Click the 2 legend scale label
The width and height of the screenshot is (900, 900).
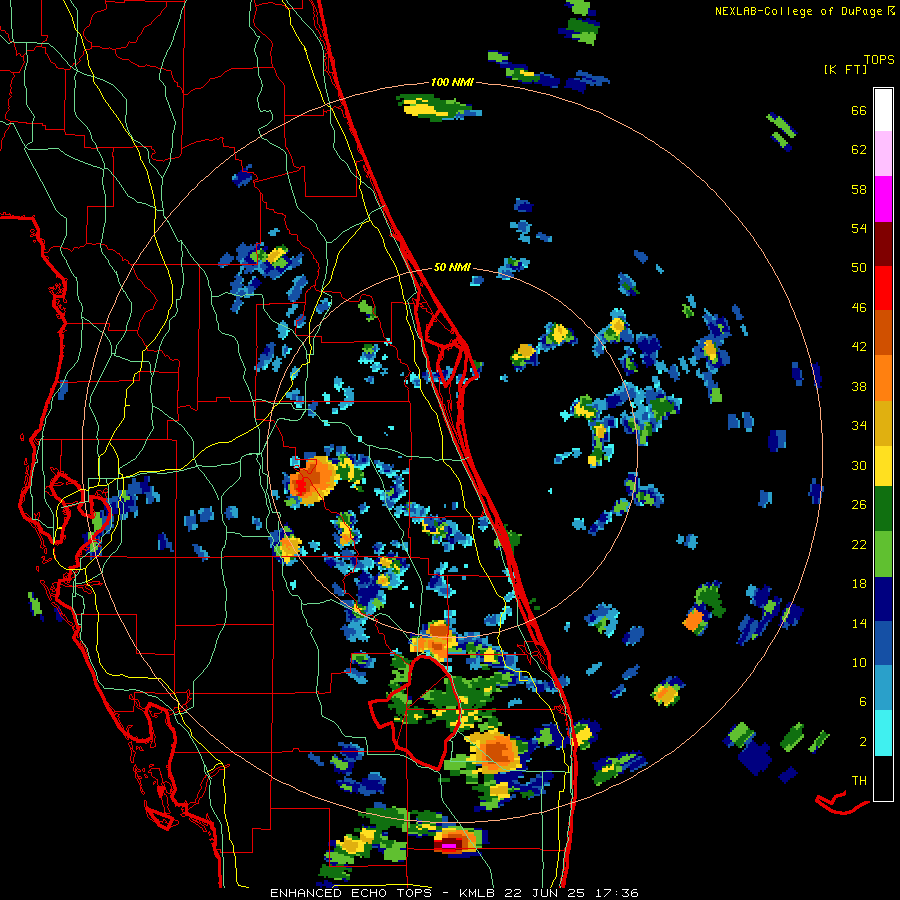[x=863, y=741]
